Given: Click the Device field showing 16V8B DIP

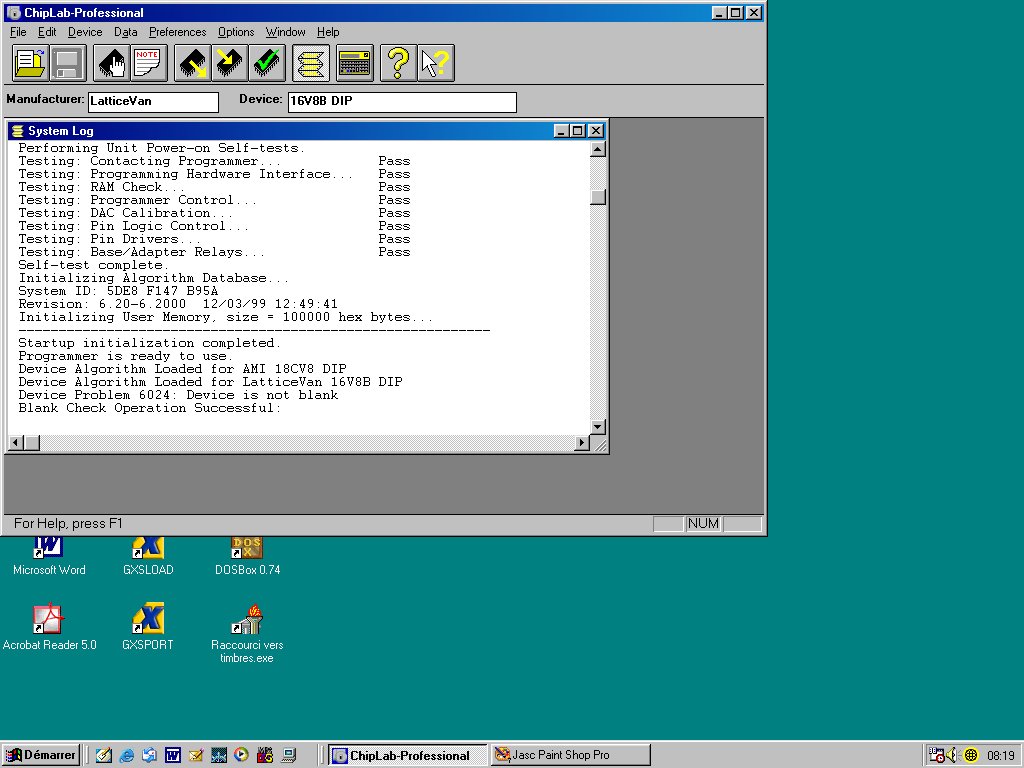Looking at the screenshot, I should 402,102.
